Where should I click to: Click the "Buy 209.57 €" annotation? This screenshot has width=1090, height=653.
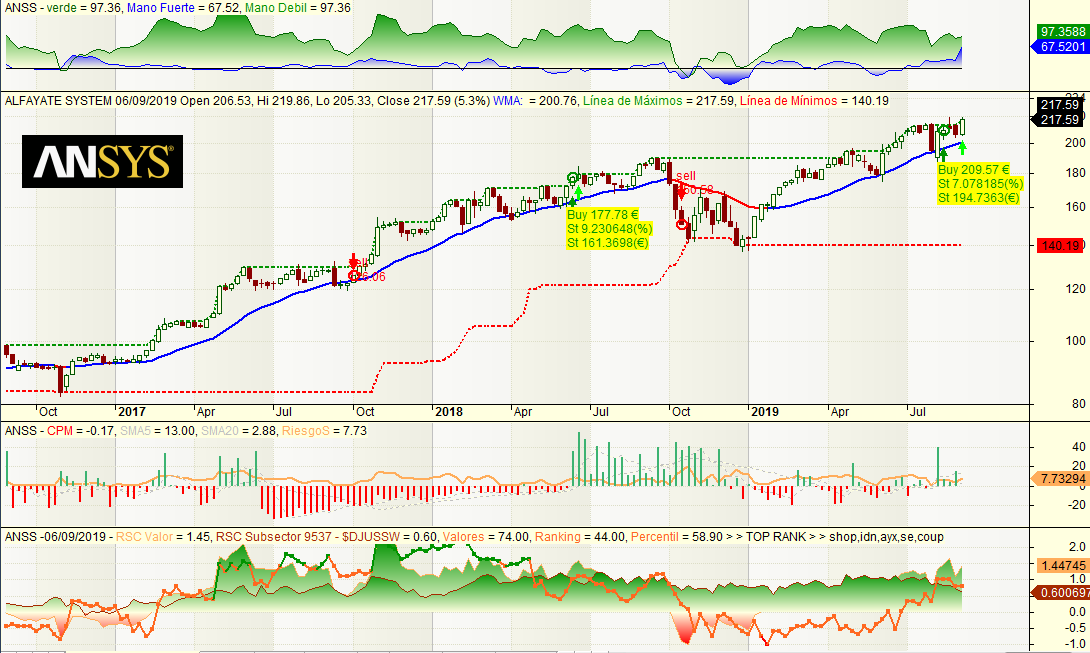point(973,170)
